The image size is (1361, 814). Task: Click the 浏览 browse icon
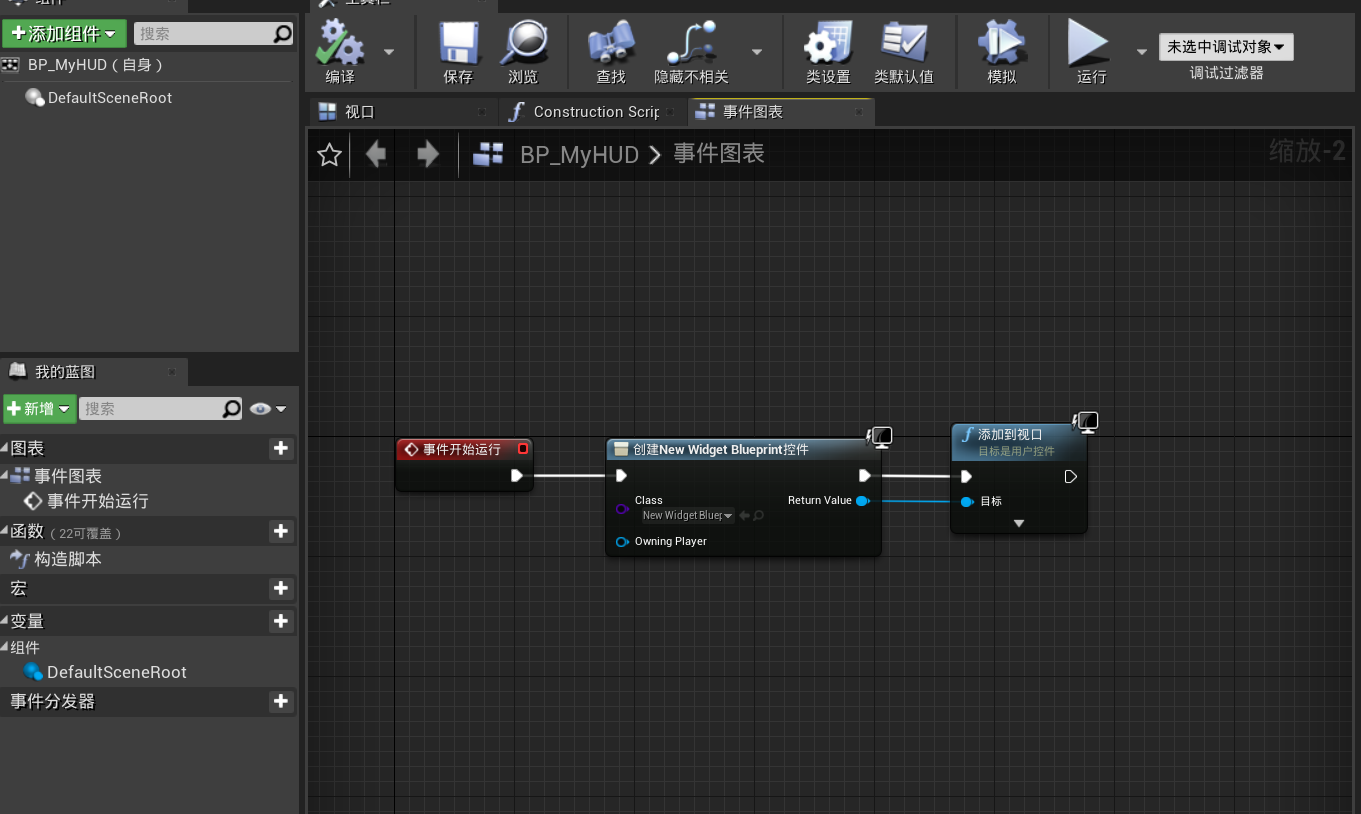point(523,50)
